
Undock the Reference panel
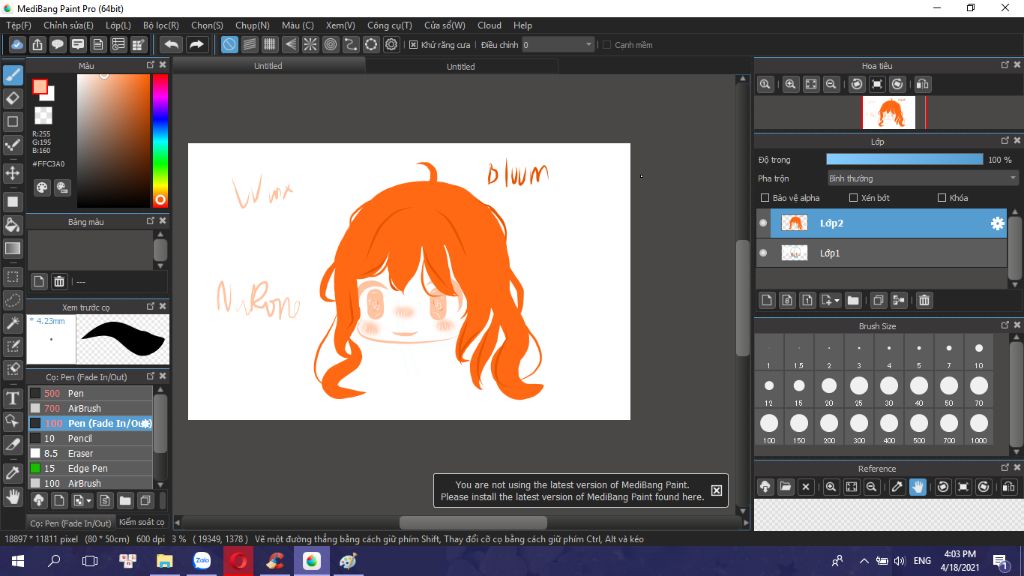[x=1004, y=468]
